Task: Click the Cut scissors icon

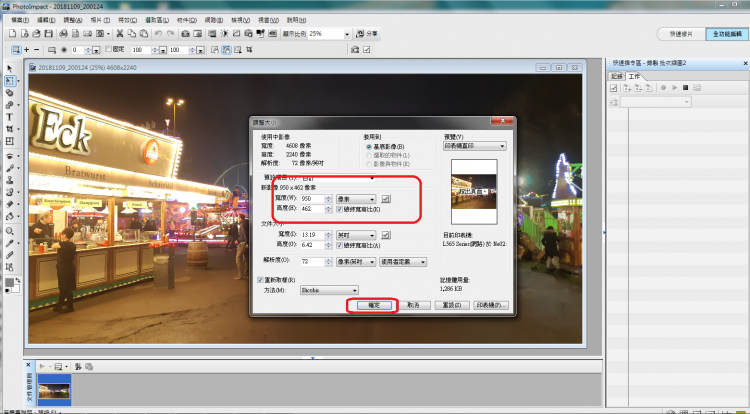Action: [119, 33]
